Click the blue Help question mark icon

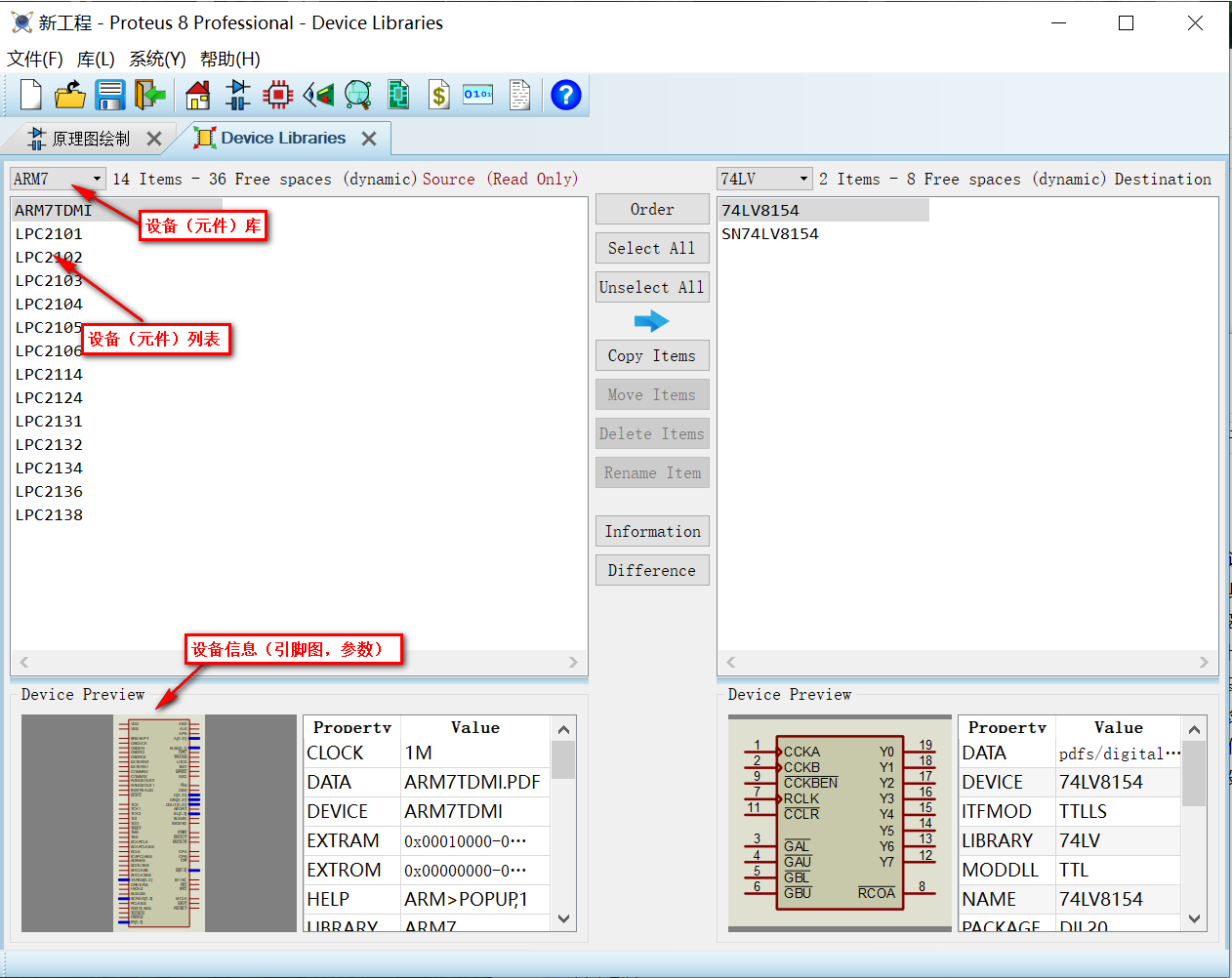tap(566, 95)
